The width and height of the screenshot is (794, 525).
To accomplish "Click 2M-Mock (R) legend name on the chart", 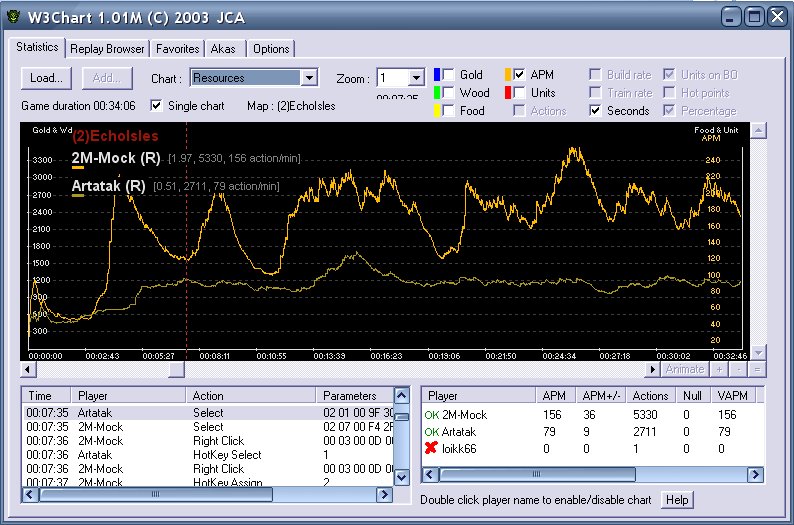I will coord(115,158).
